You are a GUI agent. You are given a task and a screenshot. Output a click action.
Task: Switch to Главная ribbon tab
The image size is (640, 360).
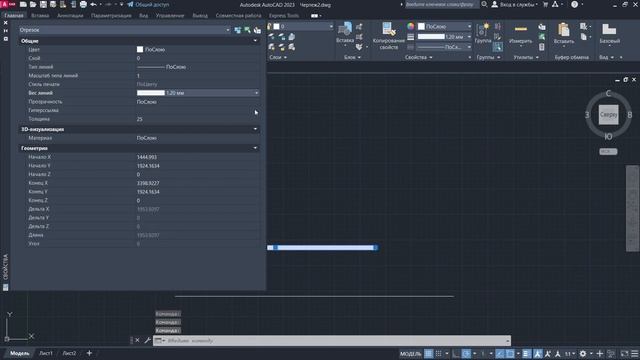click(14, 16)
